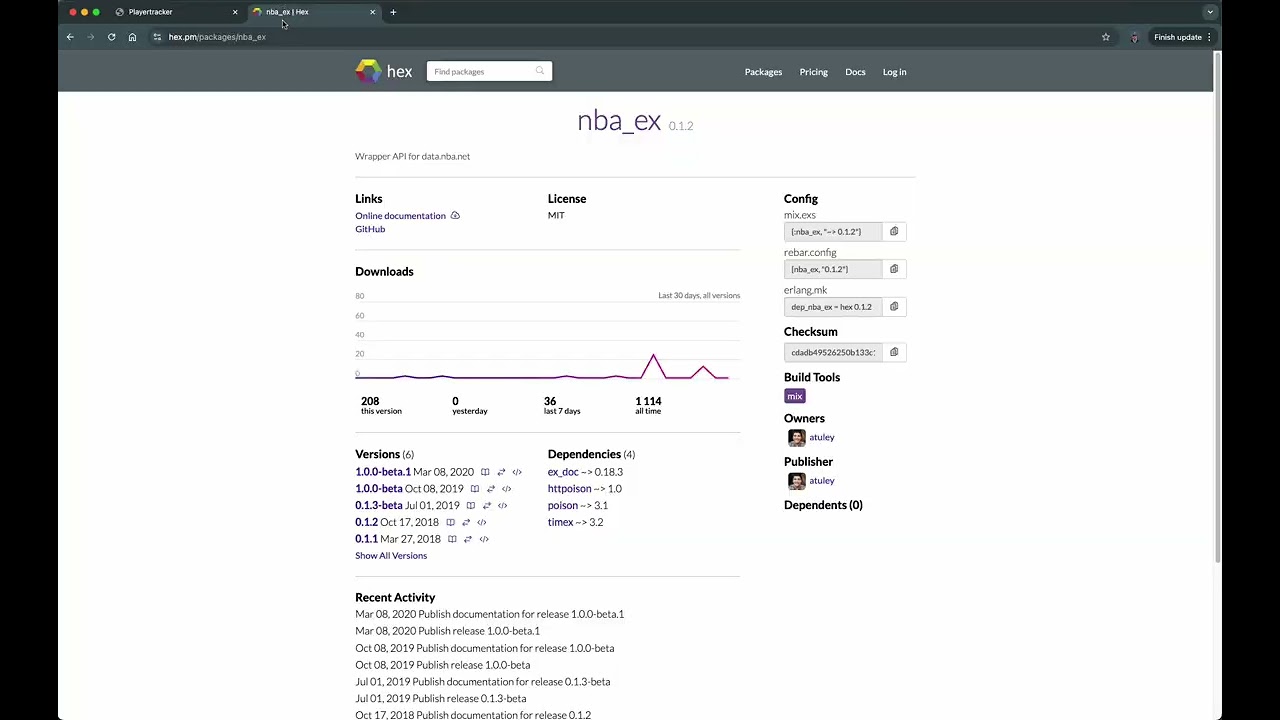Open the ex_doc dependency
This screenshot has height=720, width=1280.
pos(563,472)
